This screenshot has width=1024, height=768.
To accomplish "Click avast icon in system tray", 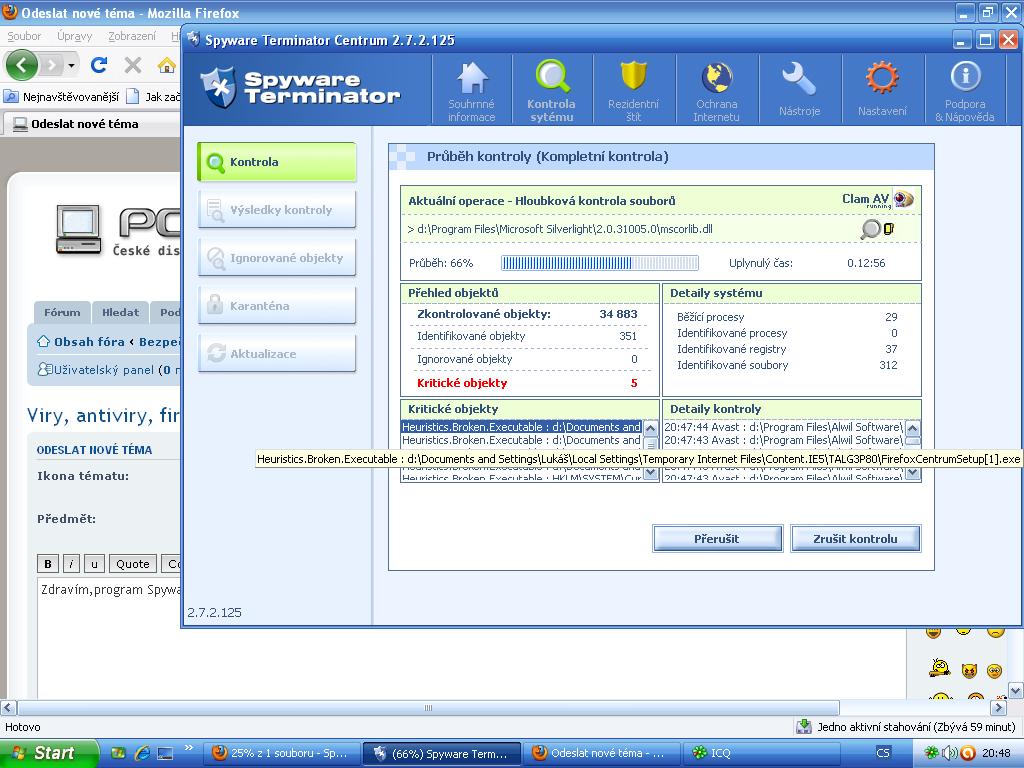I will click(x=967, y=753).
